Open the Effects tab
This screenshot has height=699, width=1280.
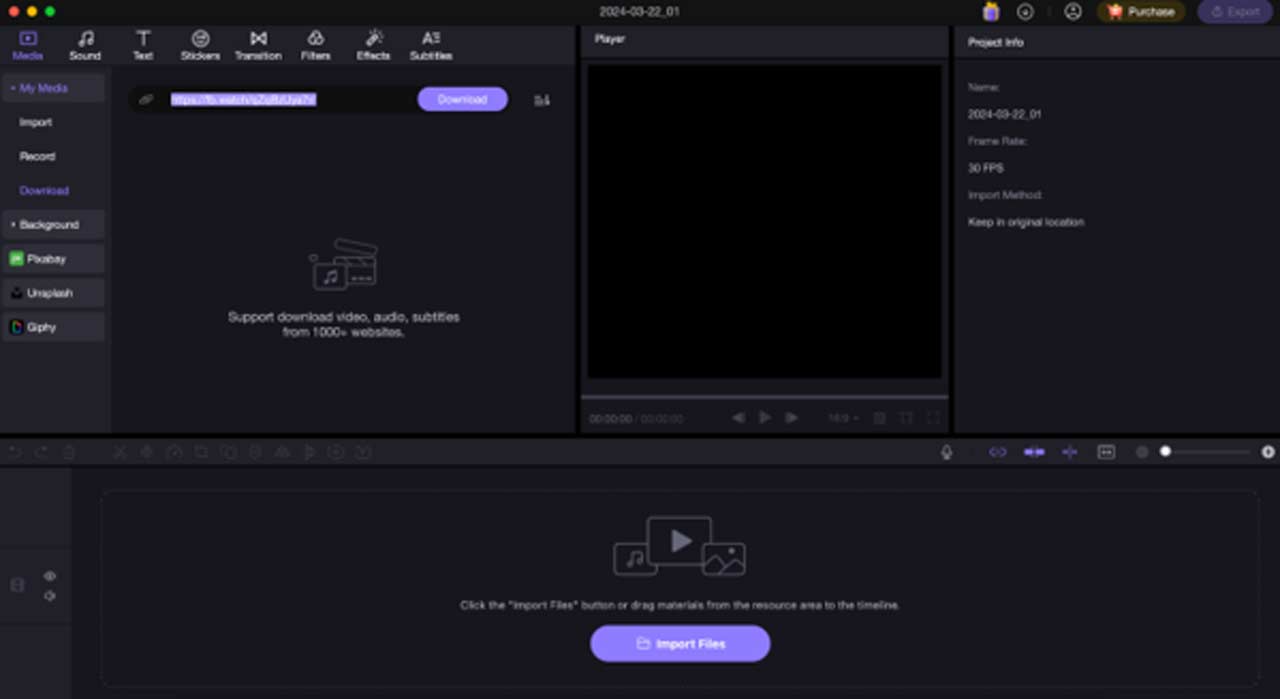coord(373,45)
